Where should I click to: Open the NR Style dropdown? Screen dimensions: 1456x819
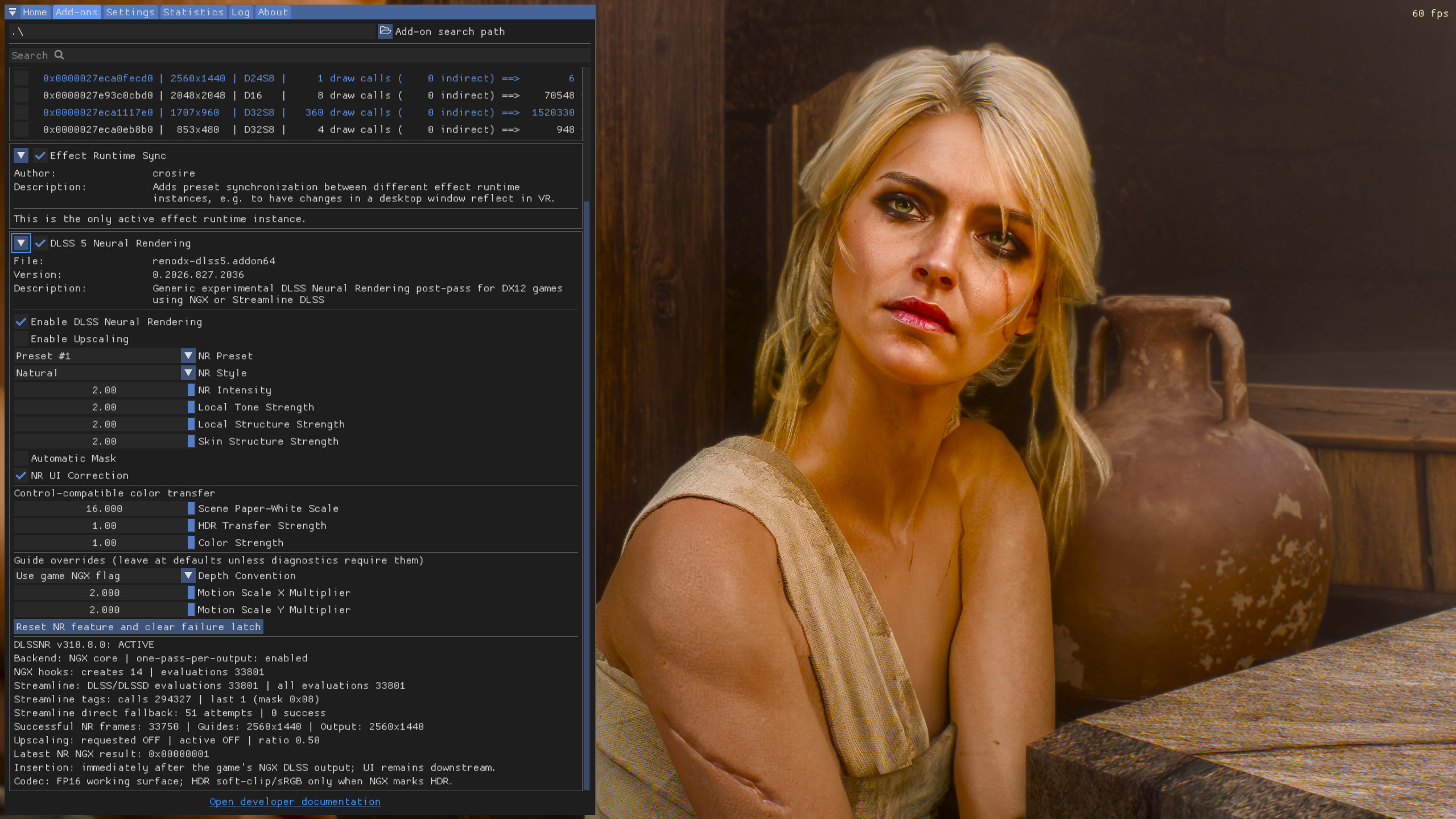tap(105, 373)
